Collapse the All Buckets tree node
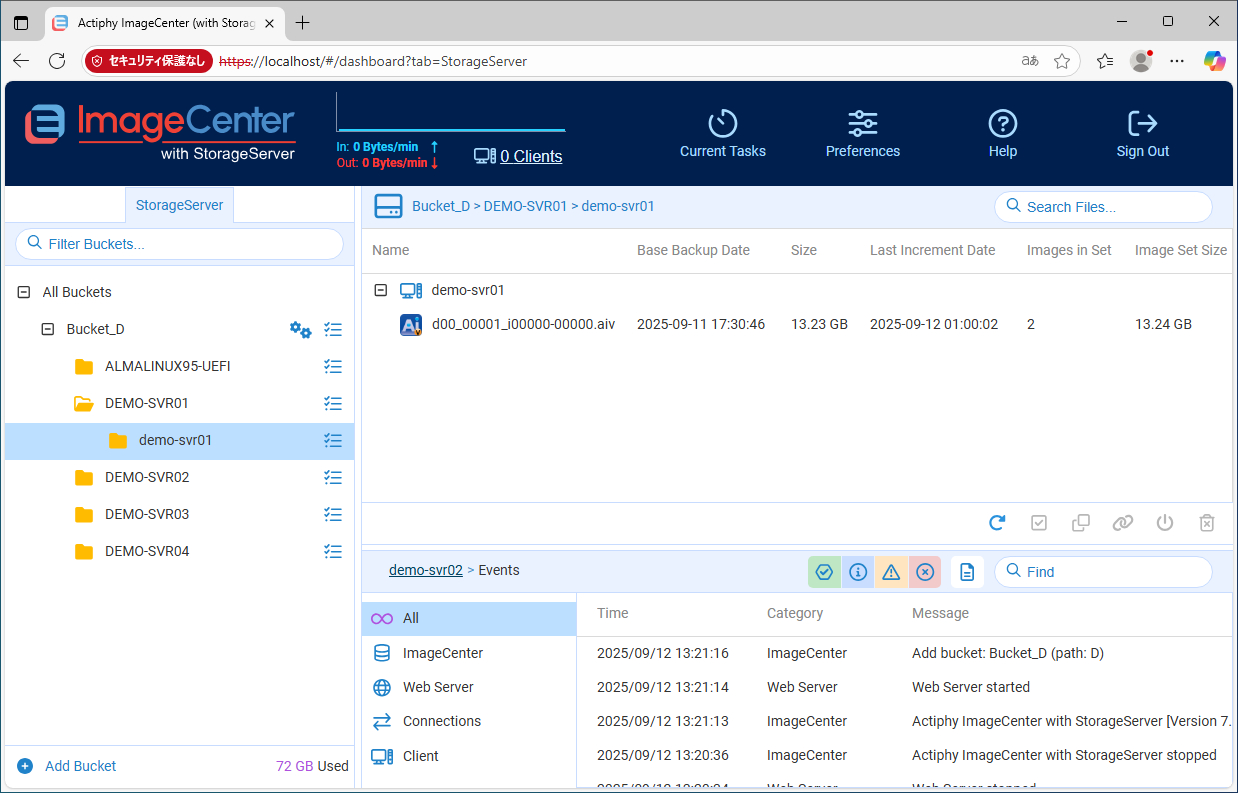This screenshot has height=793, width=1238. click(x=24, y=292)
